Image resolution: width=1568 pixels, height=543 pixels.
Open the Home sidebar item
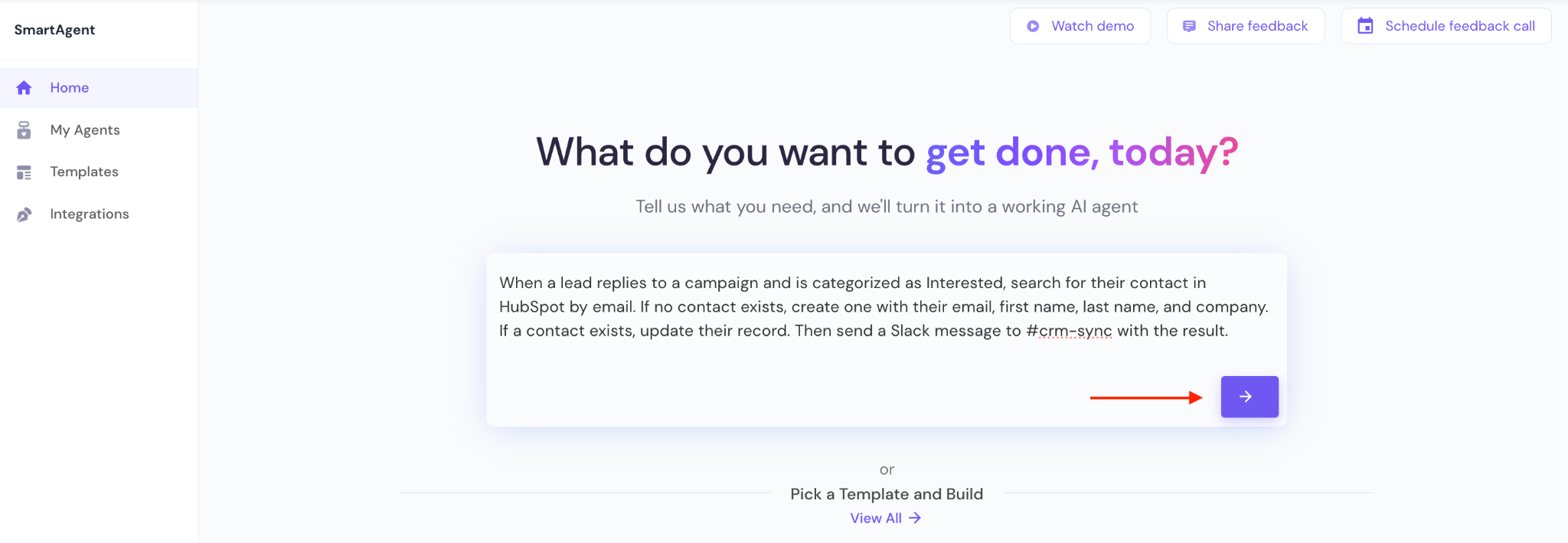coord(70,88)
